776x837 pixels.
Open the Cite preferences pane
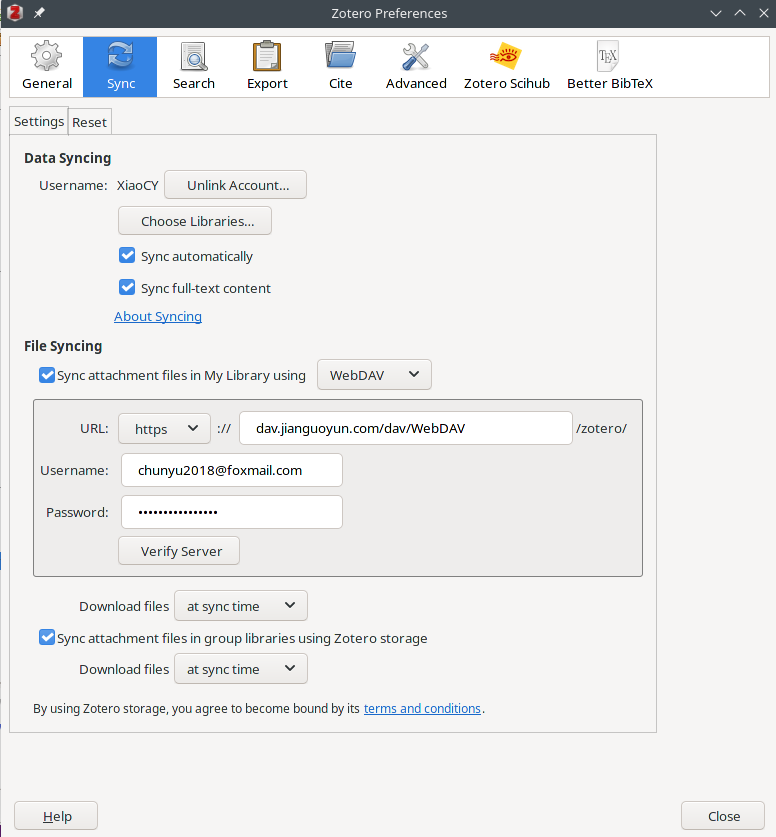[x=341, y=67]
